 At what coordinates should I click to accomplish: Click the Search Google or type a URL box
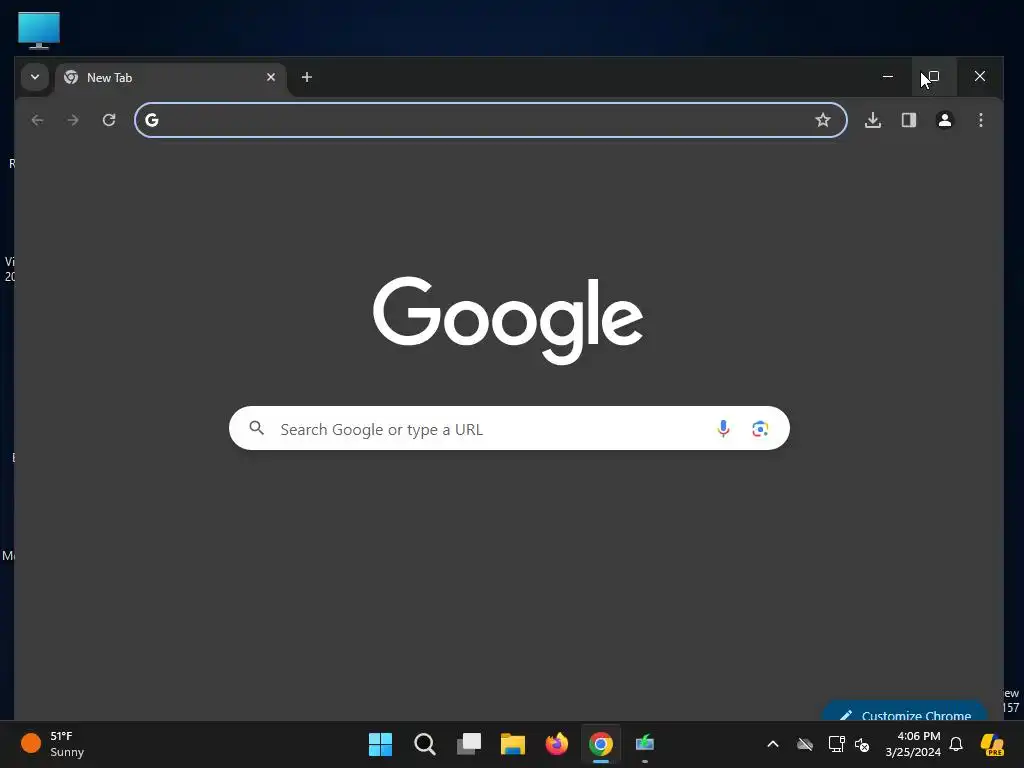pos(509,428)
